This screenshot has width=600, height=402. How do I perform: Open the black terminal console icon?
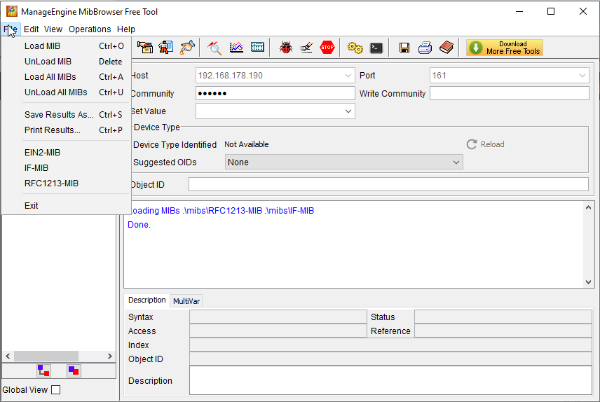pyautogui.click(x=376, y=47)
